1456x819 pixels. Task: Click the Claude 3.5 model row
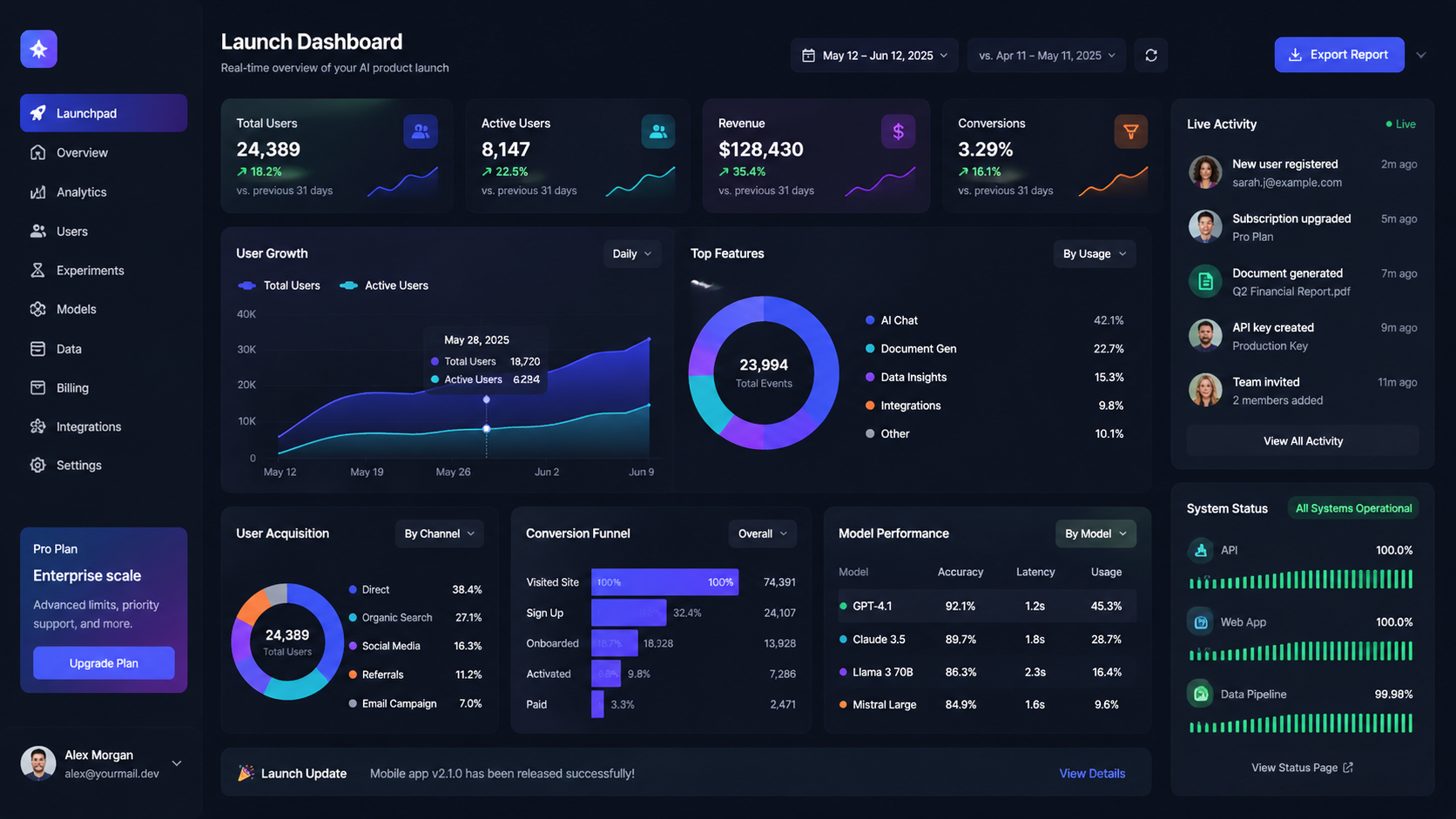(987, 639)
